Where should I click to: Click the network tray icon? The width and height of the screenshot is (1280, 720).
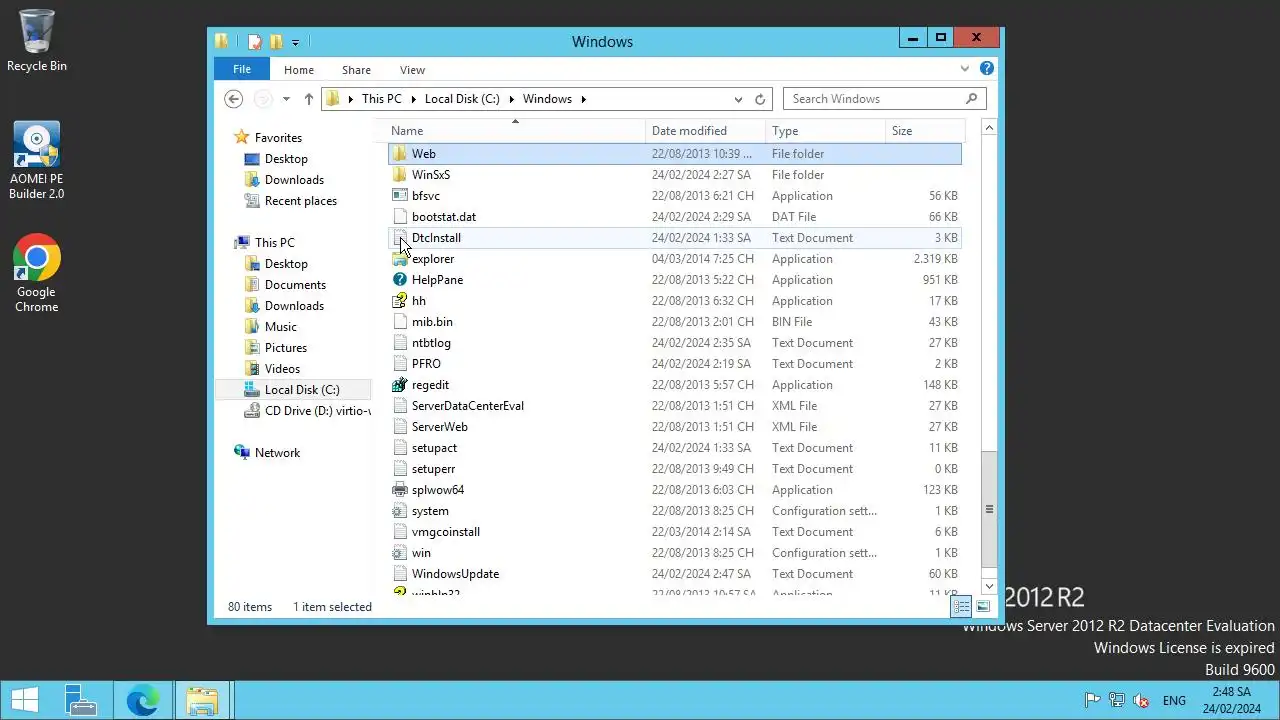[x=1117, y=701]
